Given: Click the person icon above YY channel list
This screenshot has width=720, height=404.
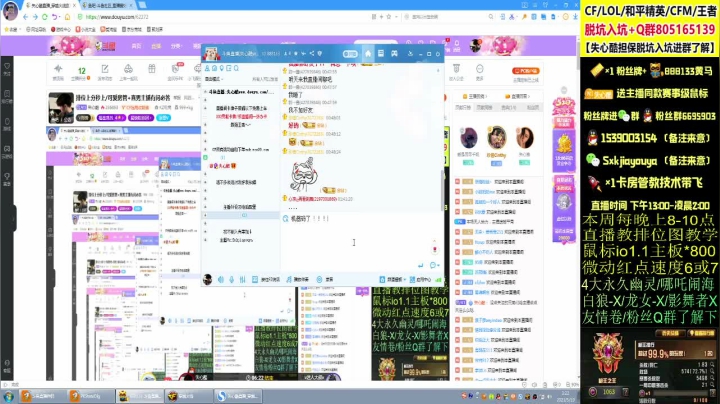Looking at the screenshot, I should (x=207, y=68).
